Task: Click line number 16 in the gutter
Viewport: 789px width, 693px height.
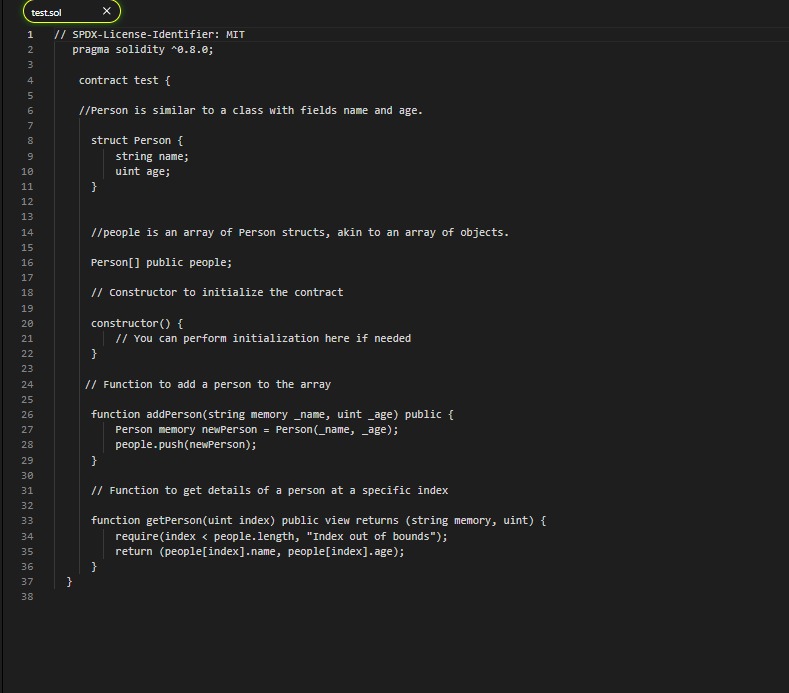Action: coord(27,263)
